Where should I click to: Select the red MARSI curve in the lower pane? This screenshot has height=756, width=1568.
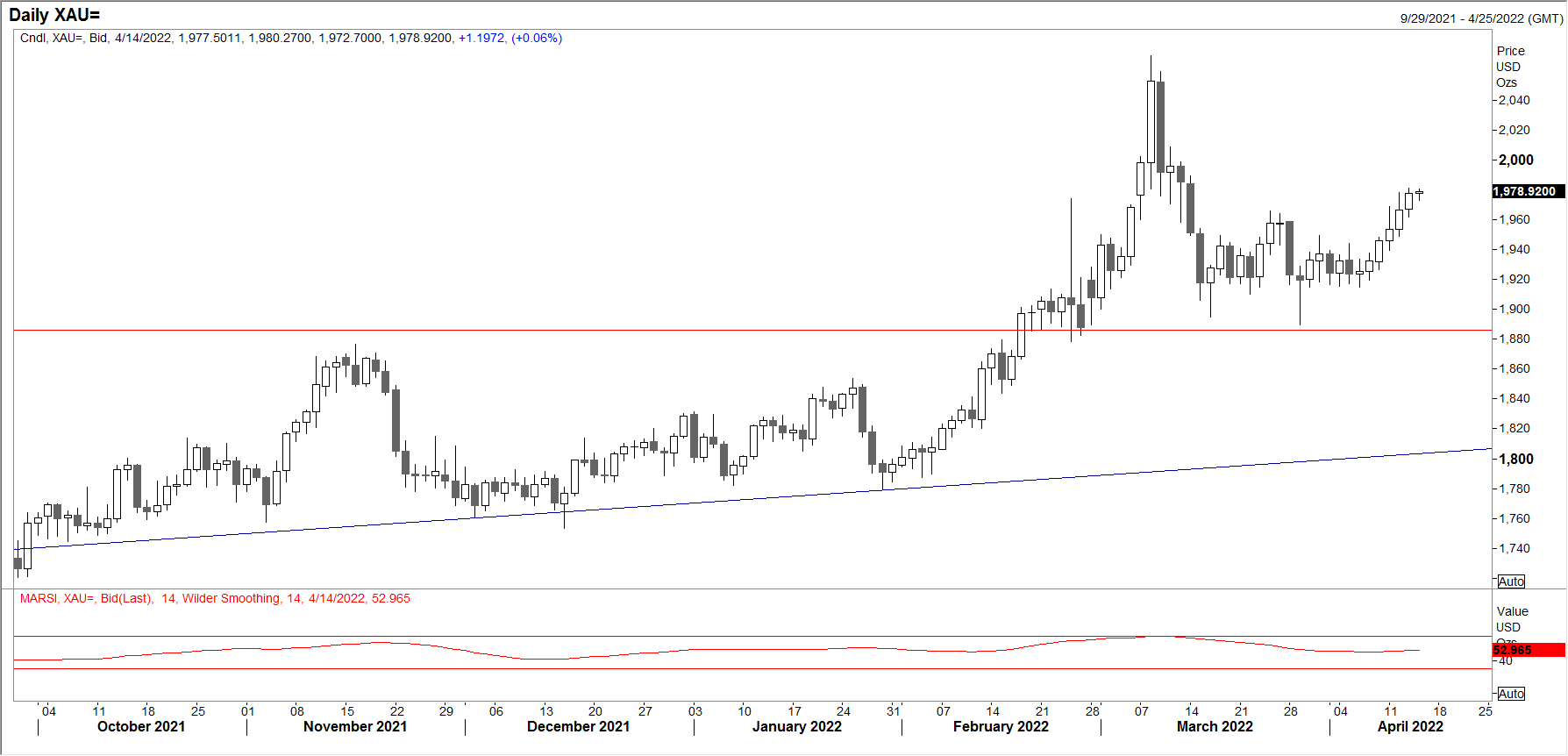[716, 649]
